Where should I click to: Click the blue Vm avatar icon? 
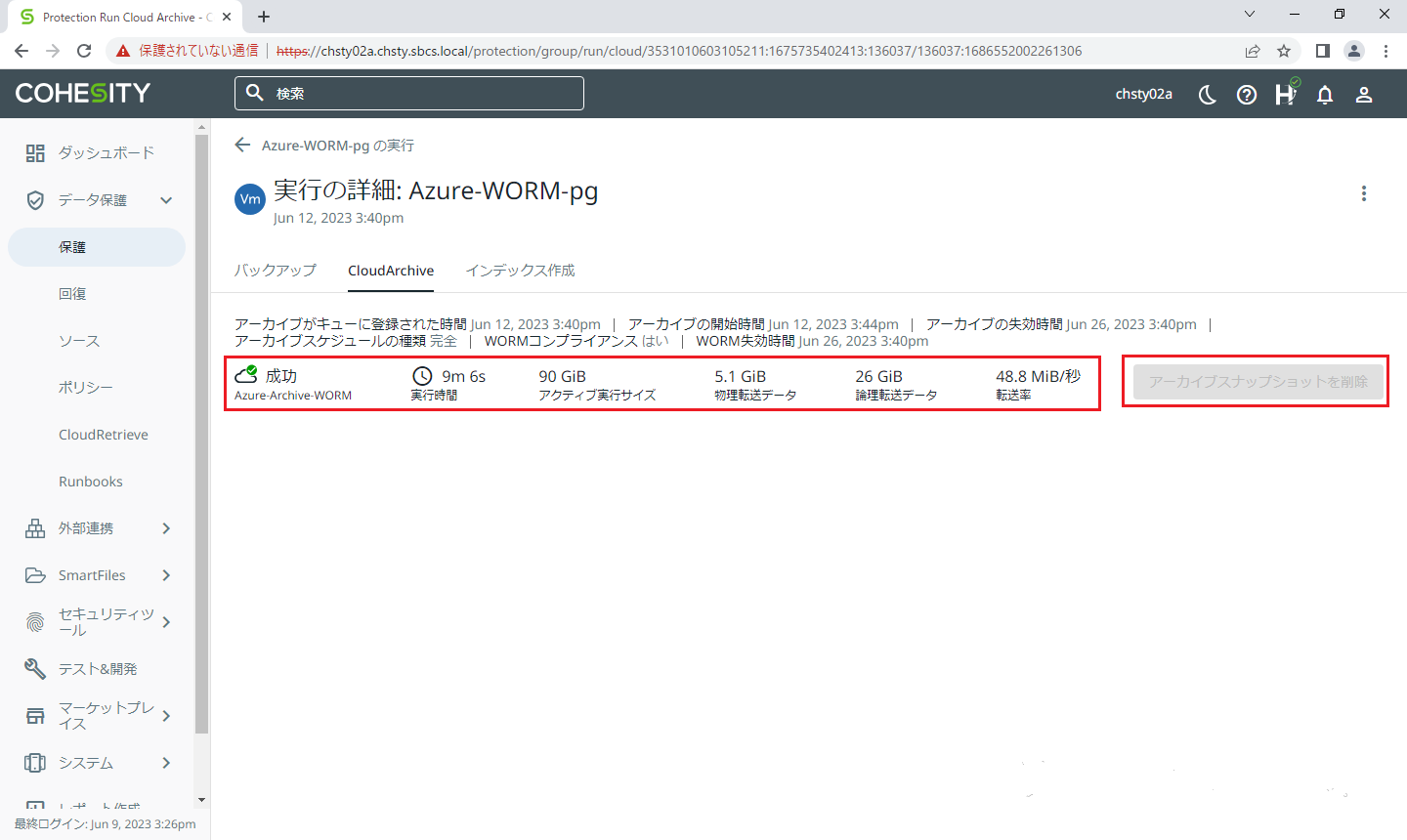click(250, 199)
